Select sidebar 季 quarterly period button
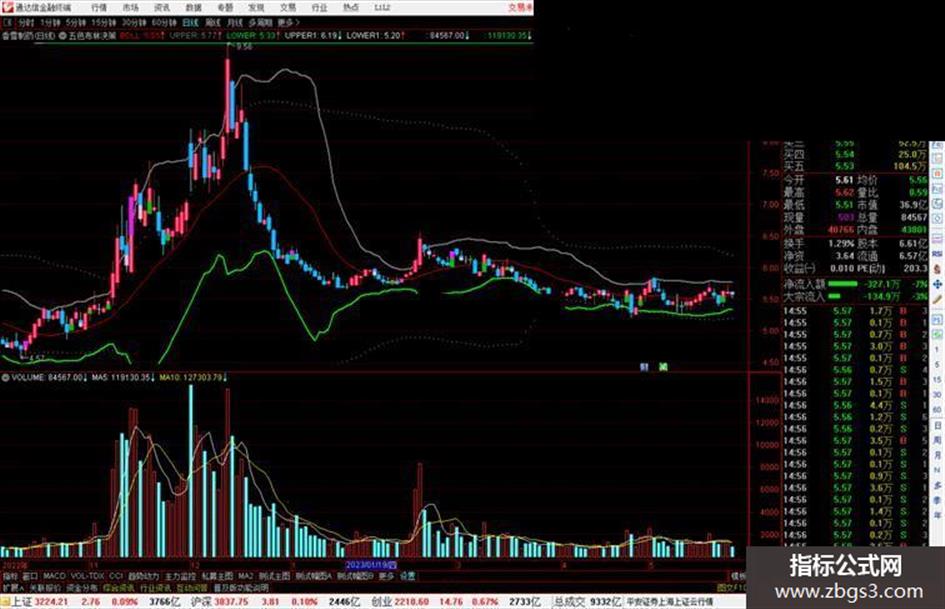This screenshot has width=945, height=609. (937, 500)
